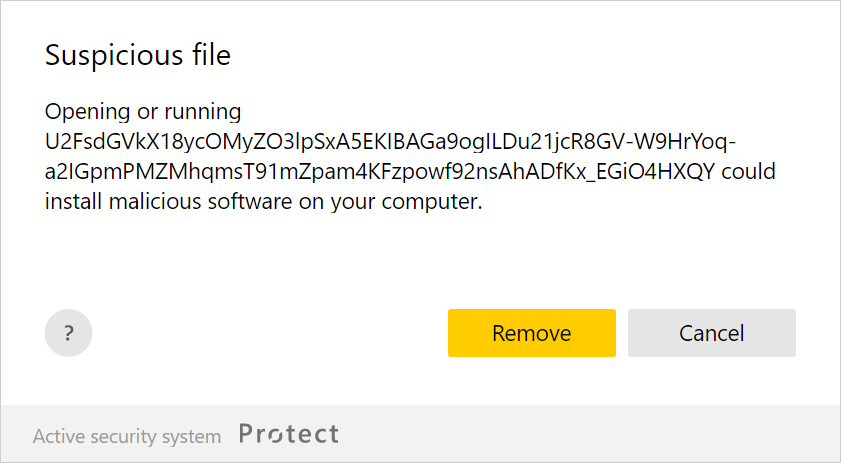Click the Protect logo in footer
Screen dimensions: 841x463
(x=289, y=434)
